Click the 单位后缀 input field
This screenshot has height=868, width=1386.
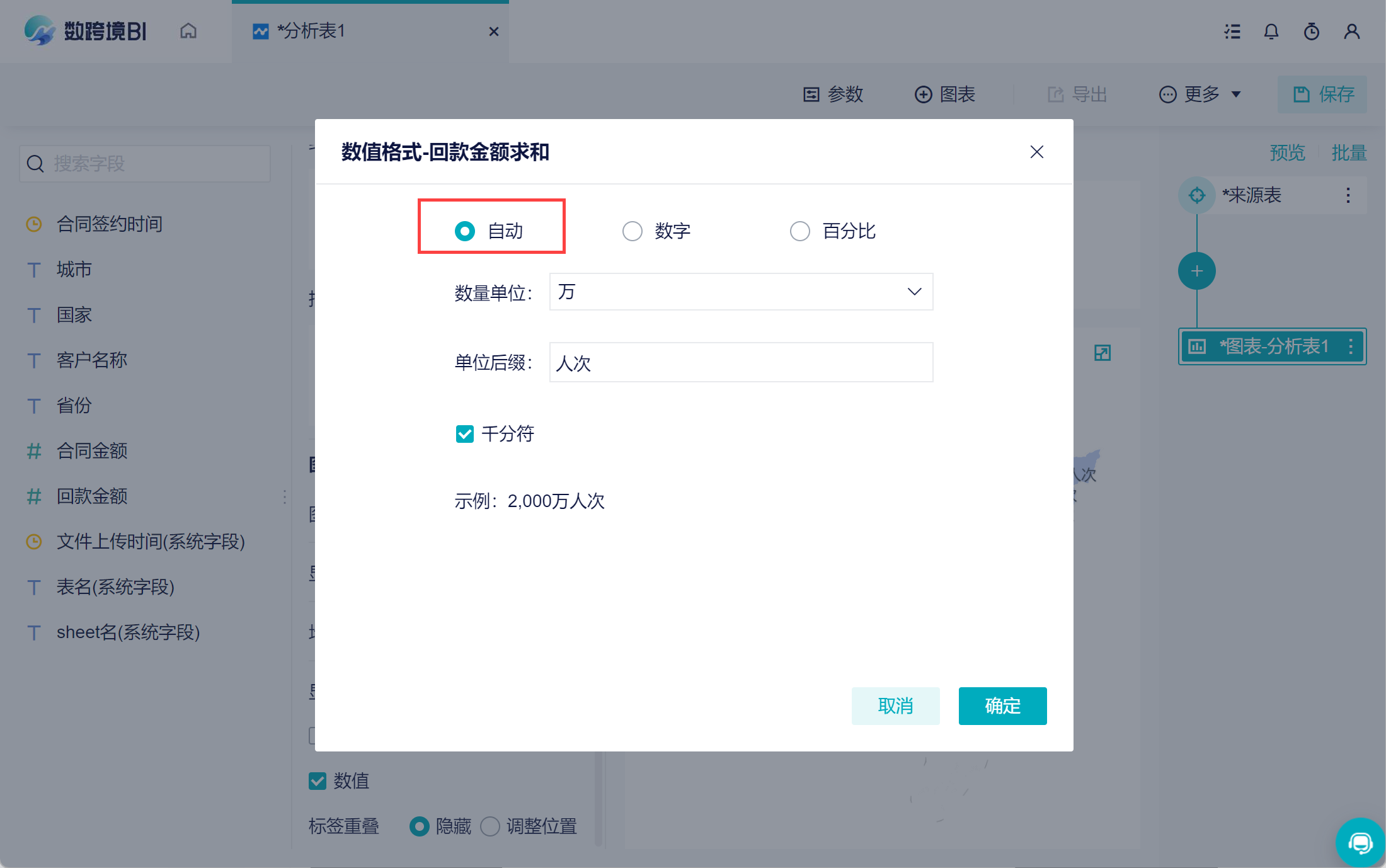click(741, 363)
